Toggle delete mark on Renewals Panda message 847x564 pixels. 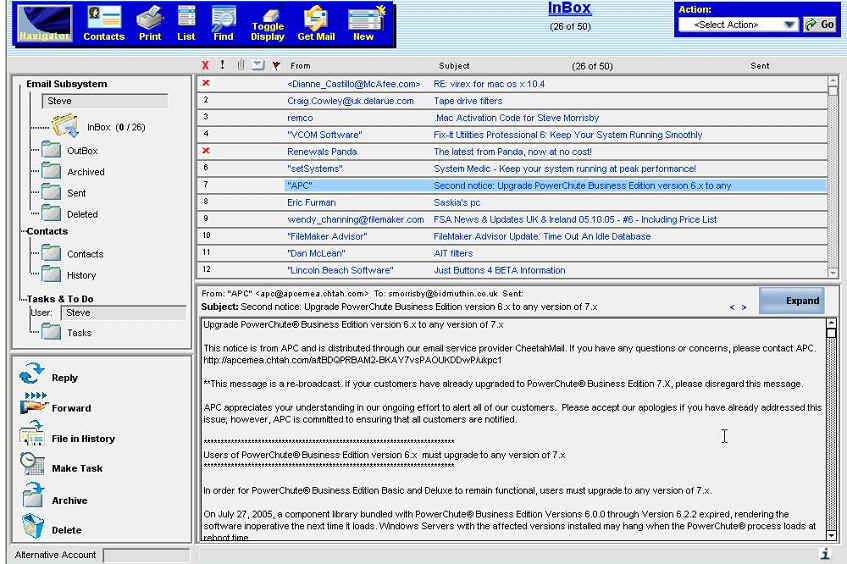pyautogui.click(x=206, y=151)
